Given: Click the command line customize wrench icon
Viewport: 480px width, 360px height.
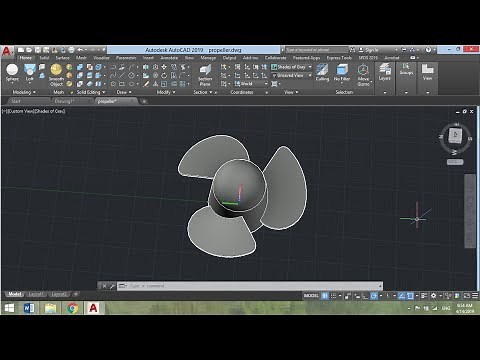Looking at the screenshot, I should tap(112, 286).
